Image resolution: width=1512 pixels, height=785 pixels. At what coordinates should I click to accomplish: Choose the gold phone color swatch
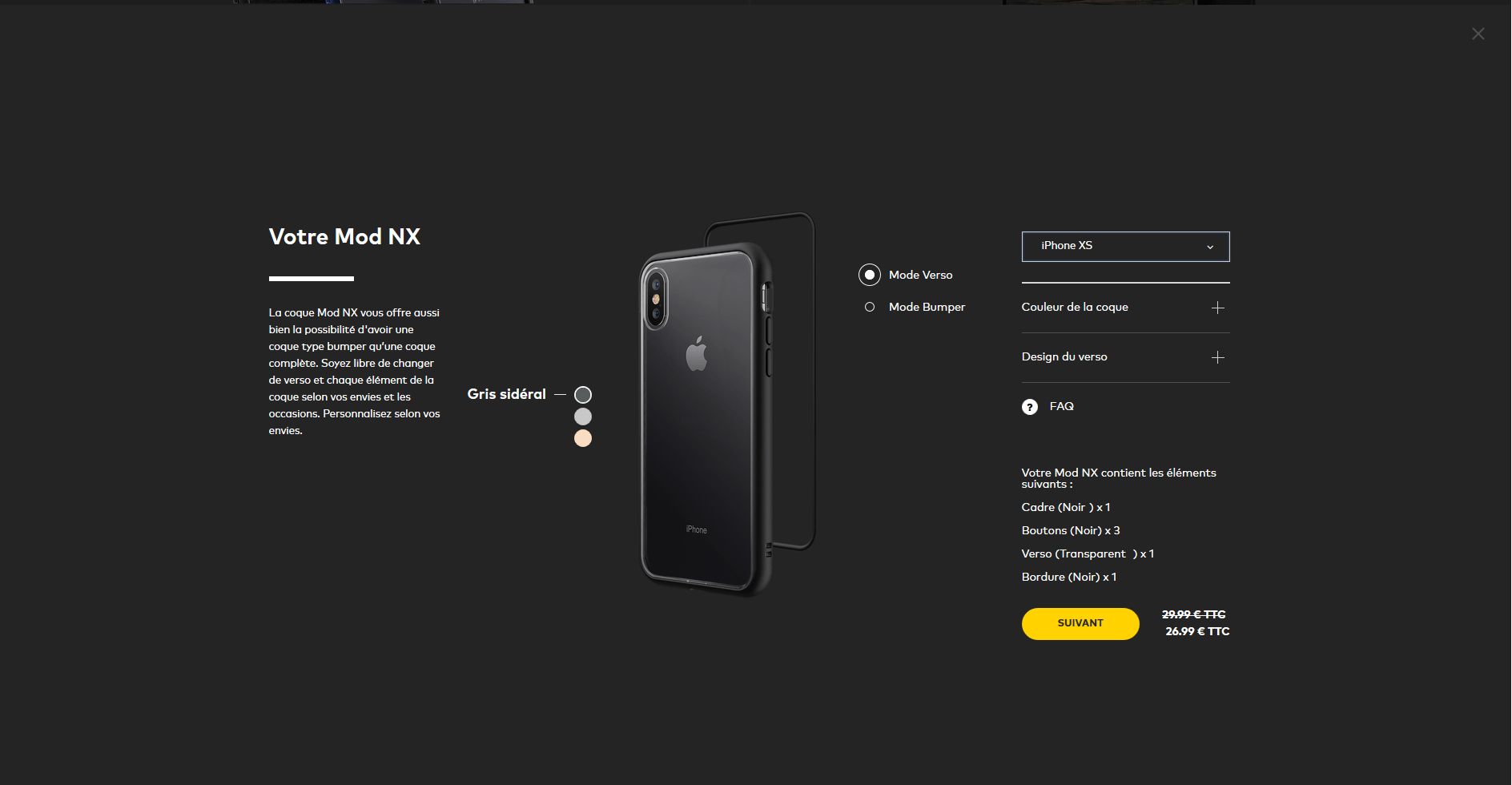click(583, 438)
